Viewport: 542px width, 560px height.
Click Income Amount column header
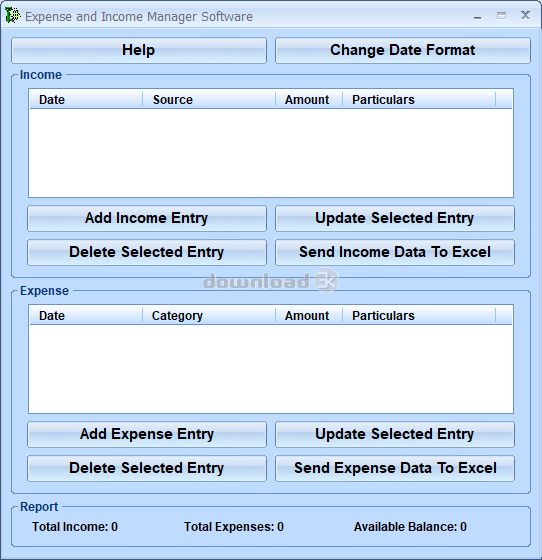tap(309, 99)
